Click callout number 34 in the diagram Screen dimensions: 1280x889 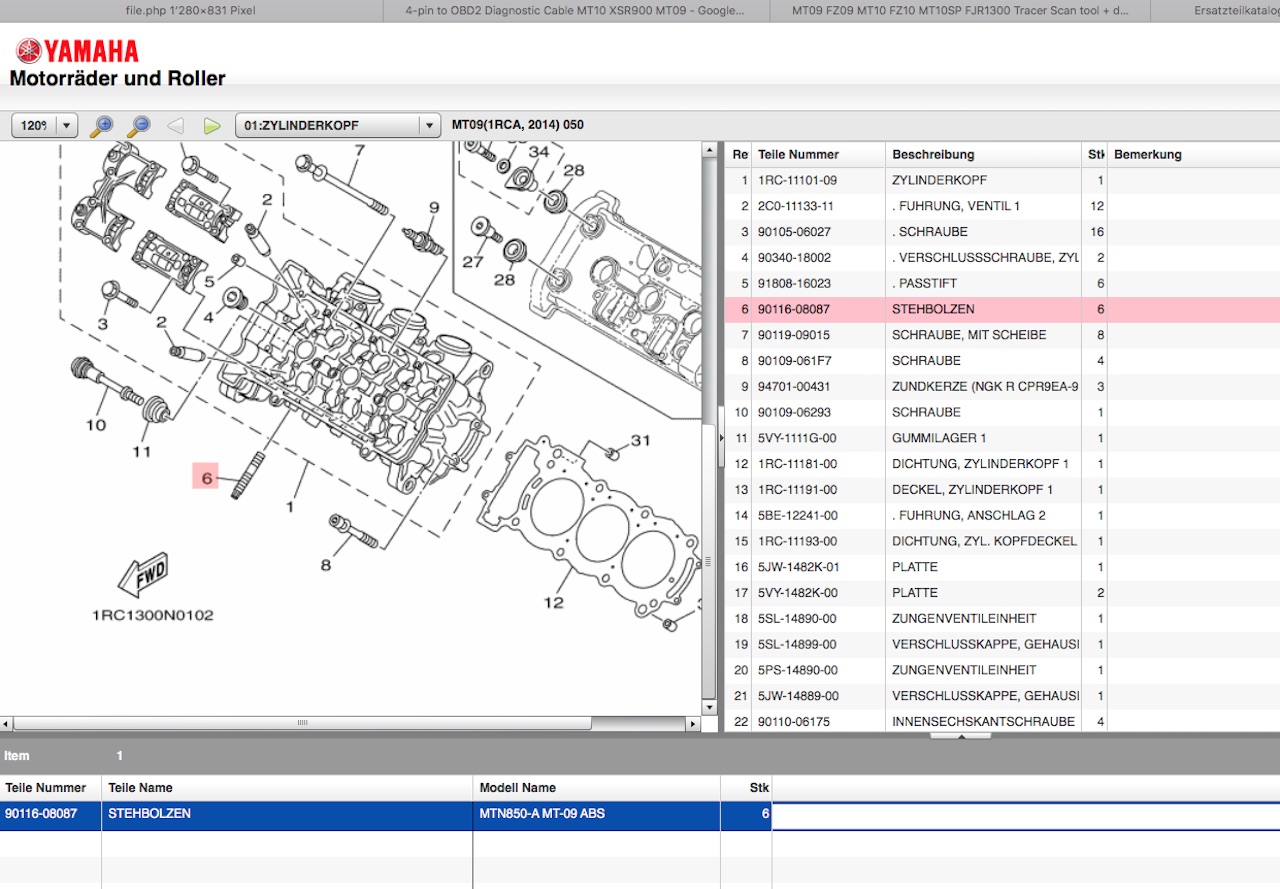click(x=538, y=152)
